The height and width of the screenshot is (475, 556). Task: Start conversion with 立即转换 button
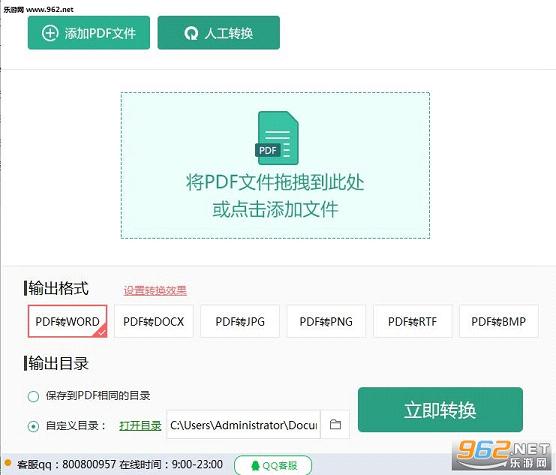440,409
